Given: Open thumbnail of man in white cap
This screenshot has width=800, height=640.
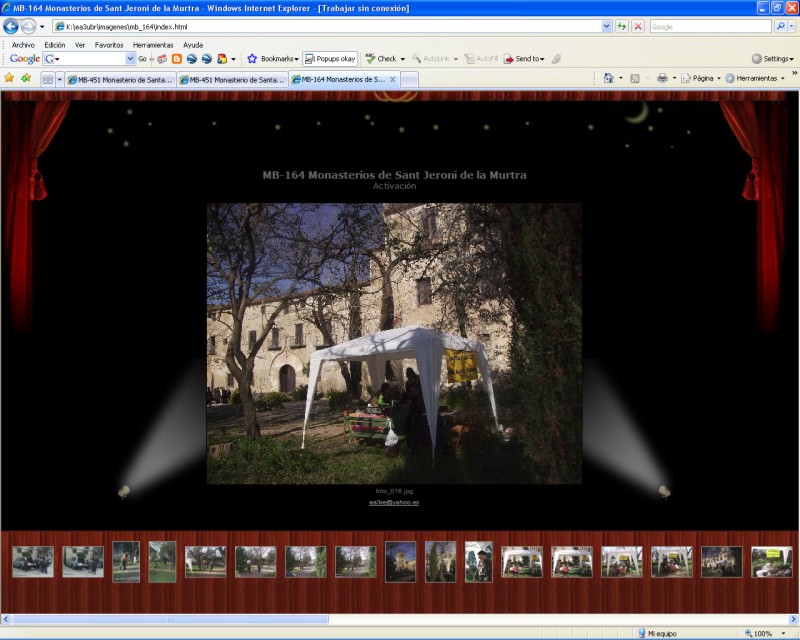Looking at the screenshot, I should (479, 562).
